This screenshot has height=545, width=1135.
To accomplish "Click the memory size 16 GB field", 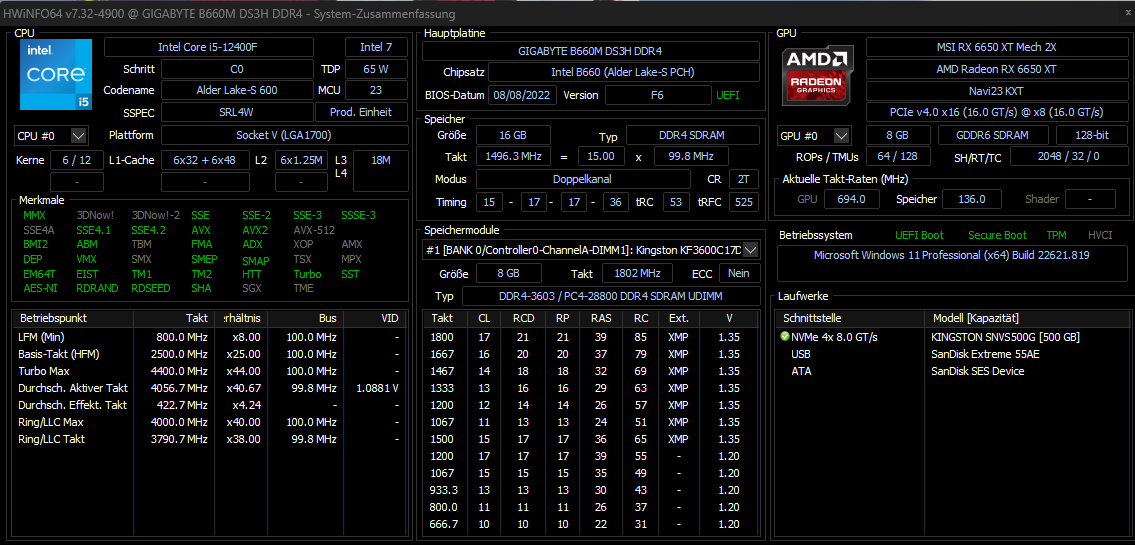I will click(x=512, y=135).
